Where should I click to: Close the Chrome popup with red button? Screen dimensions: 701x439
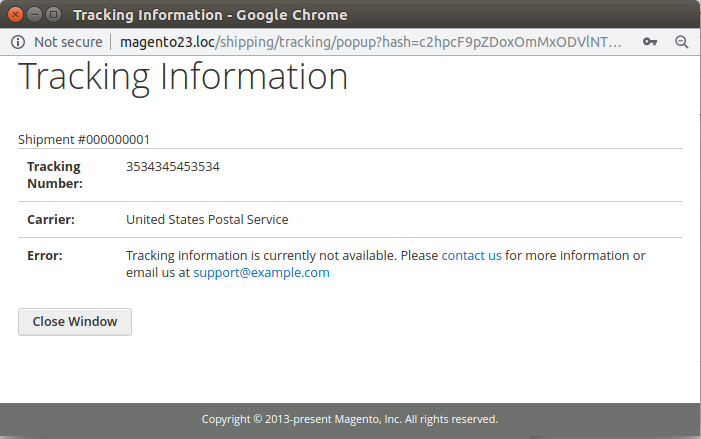[x=15, y=15]
